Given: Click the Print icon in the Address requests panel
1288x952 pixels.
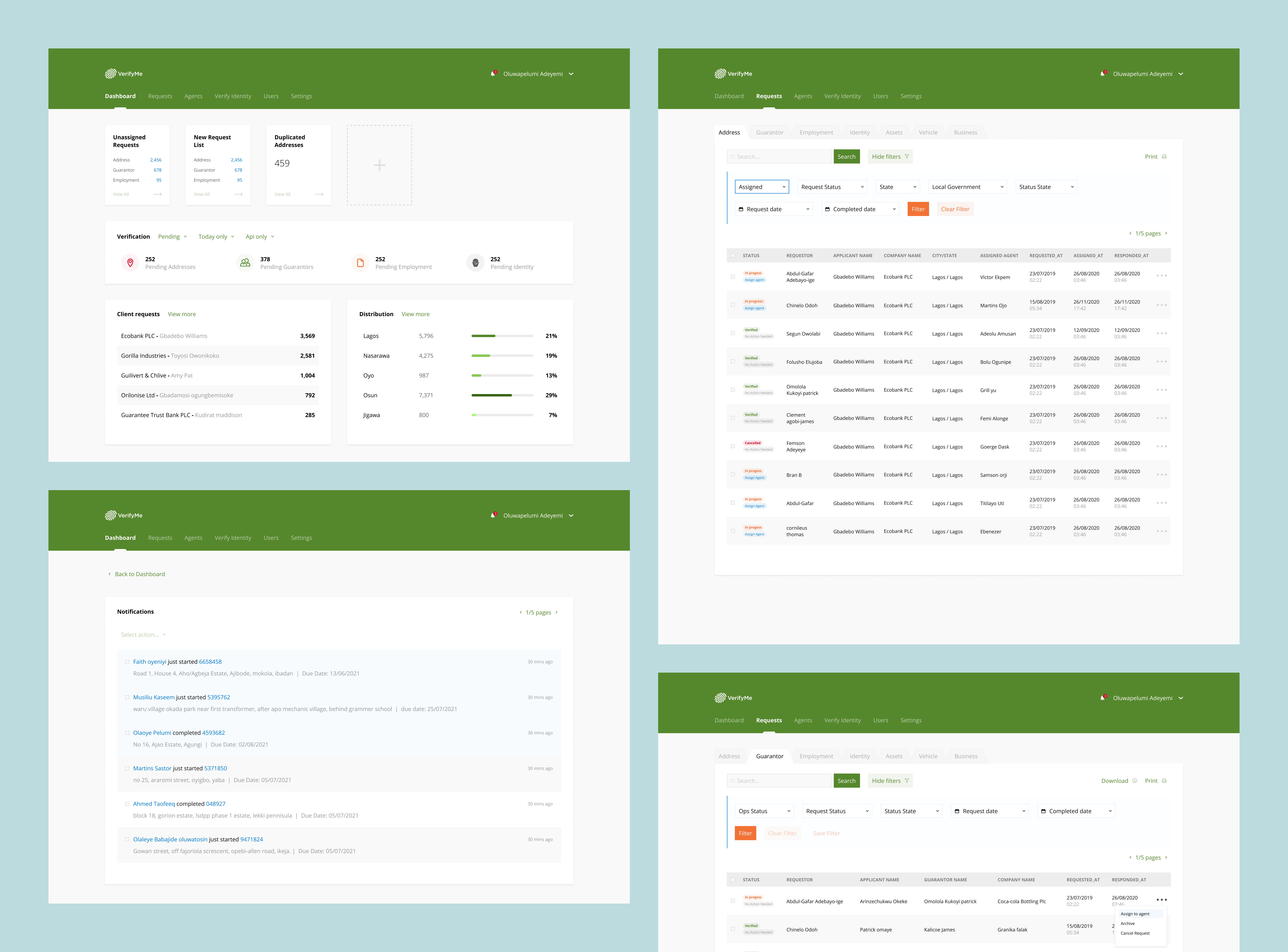Looking at the screenshot, I should point(1164,157).
